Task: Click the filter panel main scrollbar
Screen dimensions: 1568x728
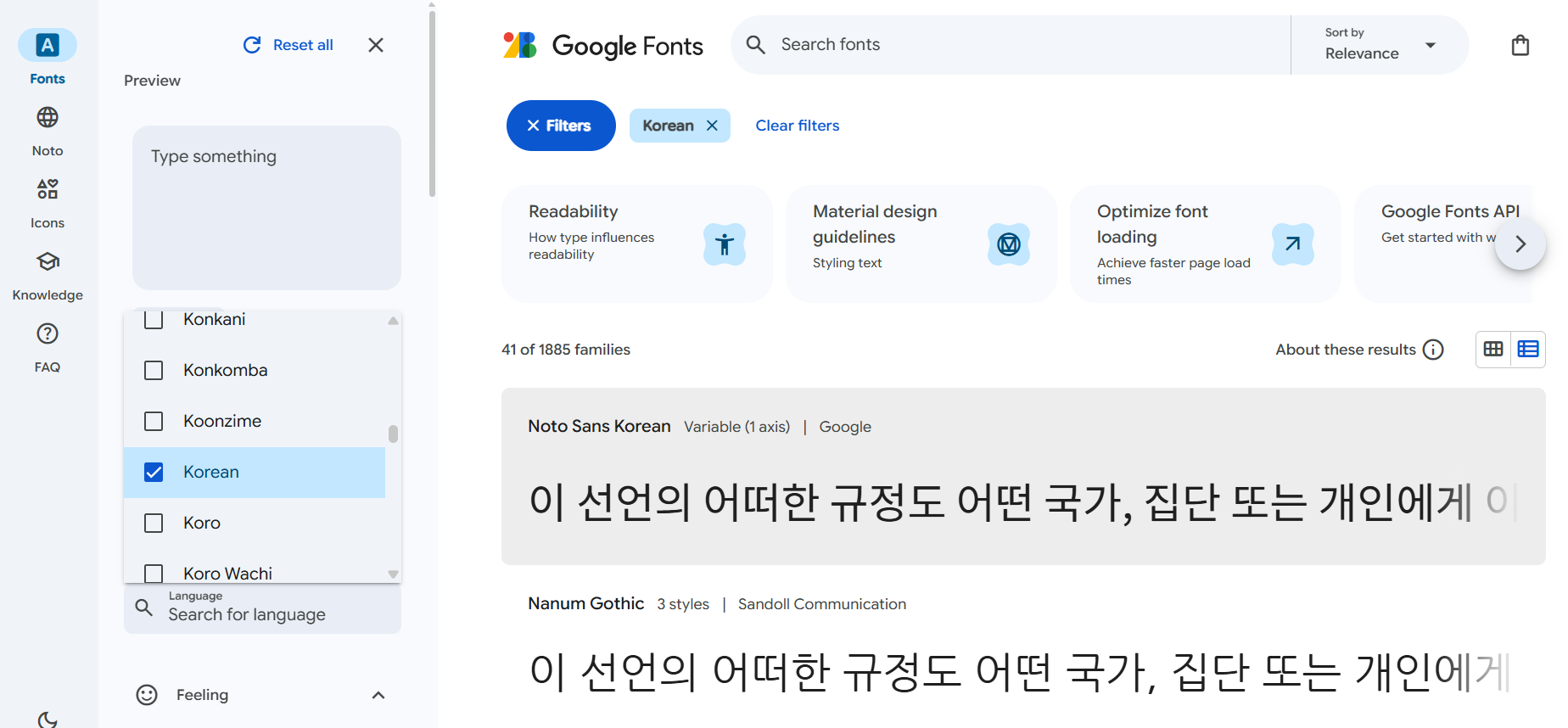Action: click(432, 104)
